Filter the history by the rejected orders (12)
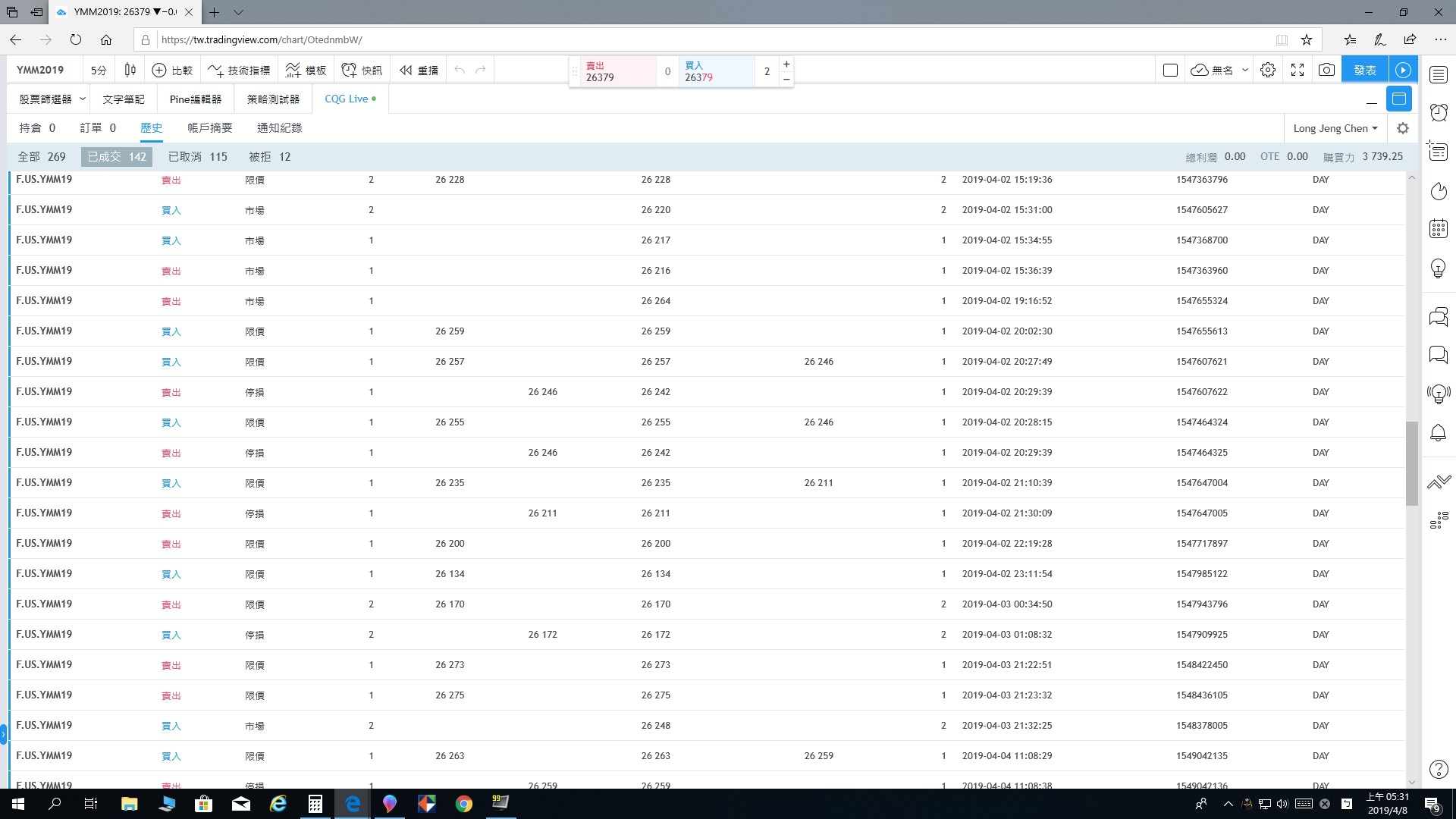 [270, 157]
